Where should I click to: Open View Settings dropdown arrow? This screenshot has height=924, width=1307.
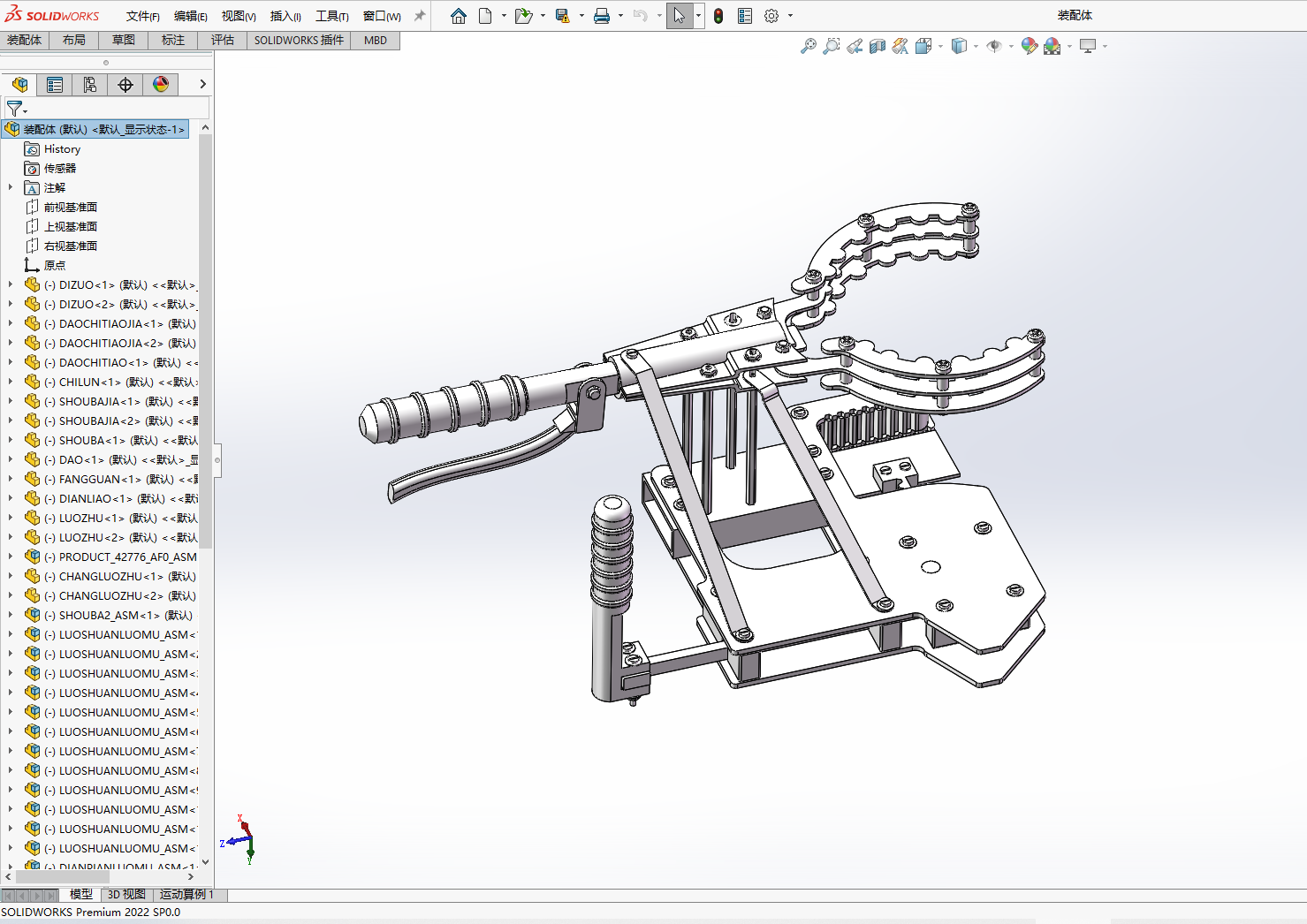tap(1105, 46)
